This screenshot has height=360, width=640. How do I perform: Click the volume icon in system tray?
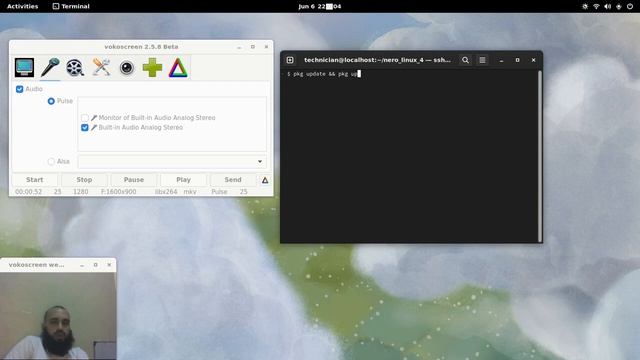click(608, 6)
